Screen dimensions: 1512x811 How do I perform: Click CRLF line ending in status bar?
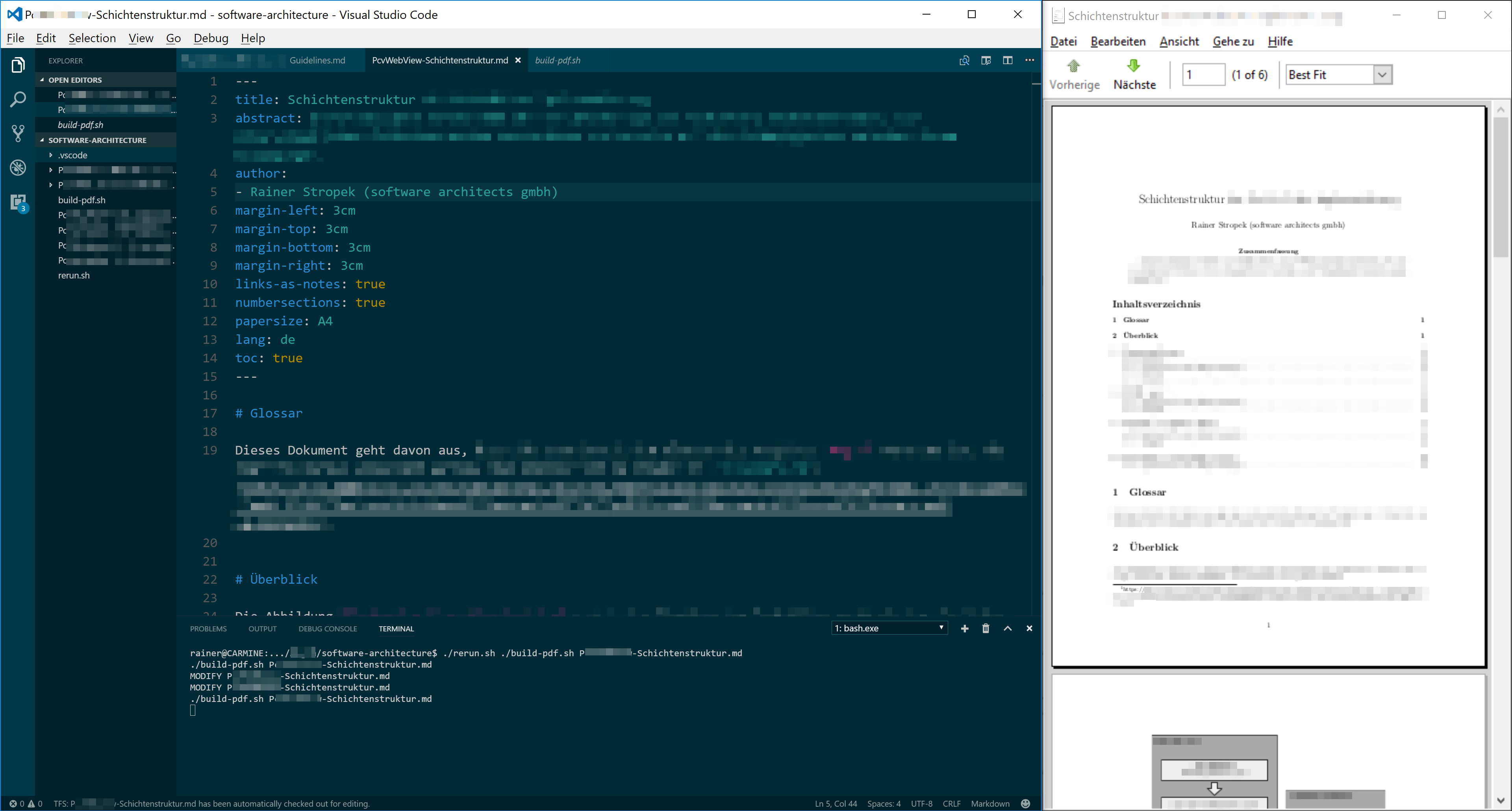pyautogui.click(x=951, y=804)
